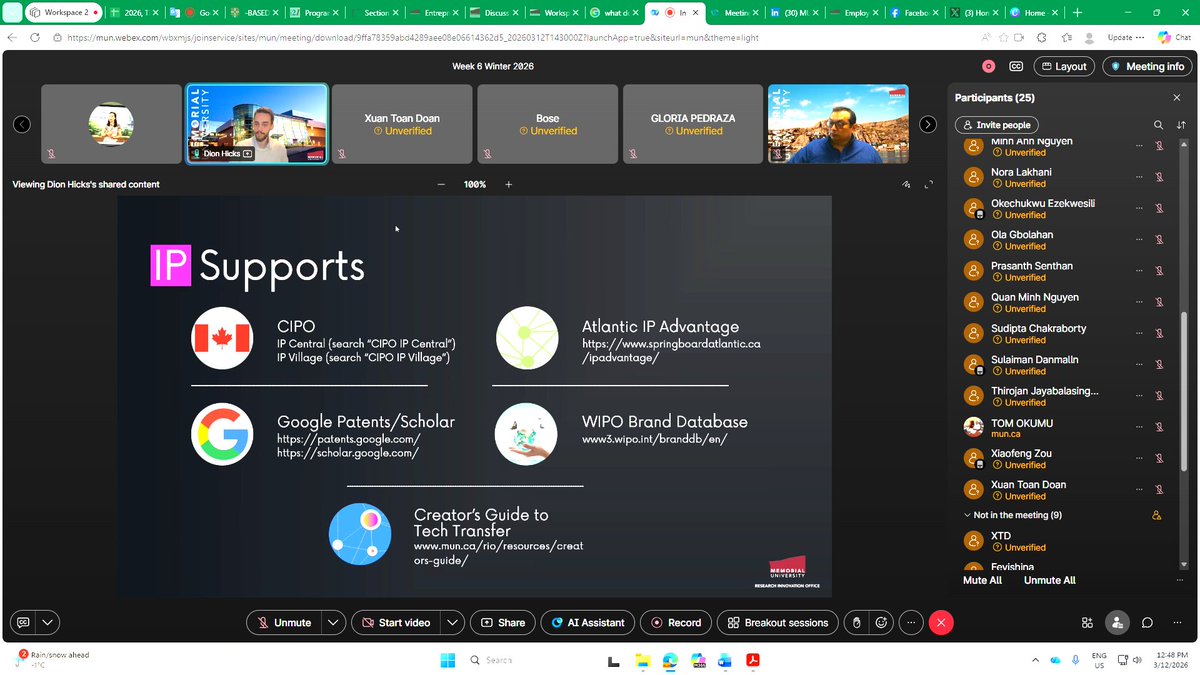Toggle mute for Sudipta Chakraborty
The image size is (1200, 675).
[1159, 333]
